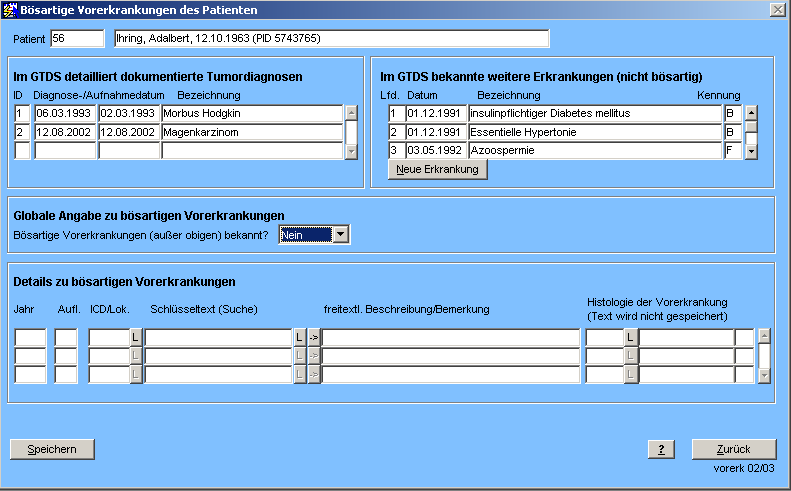
Task: Click the first freitextl. Beschreibung/Bemerkung field
Action: 450,338
